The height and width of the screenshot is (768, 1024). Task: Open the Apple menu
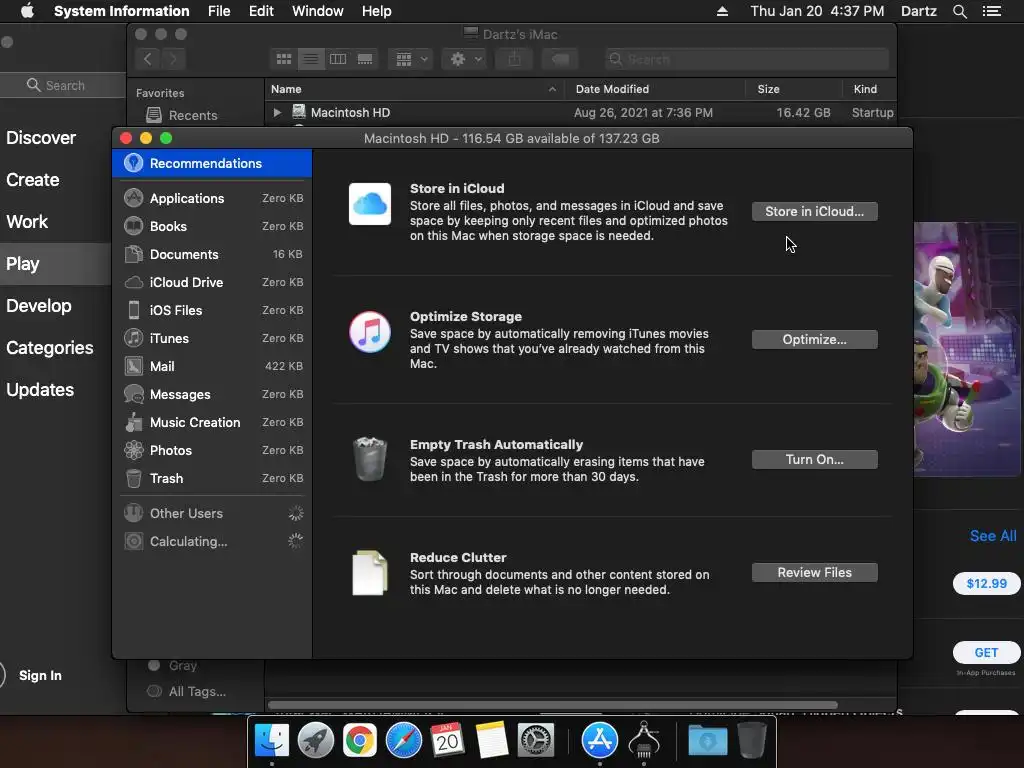point(27,11)
